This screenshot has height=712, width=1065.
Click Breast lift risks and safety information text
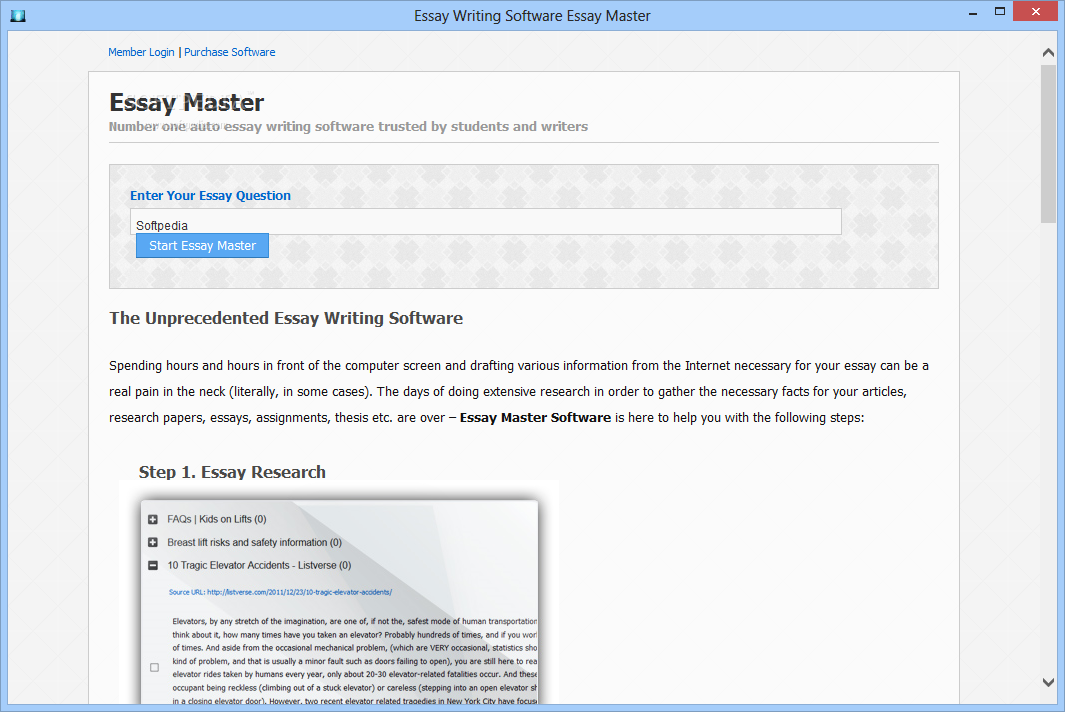(x=255, y=543)
